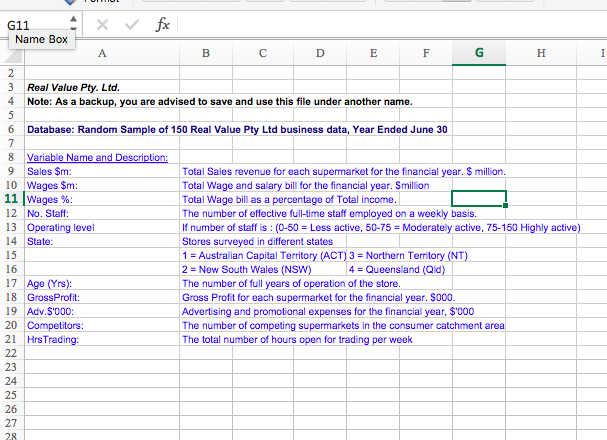Click the confirm checkmark icon in formula bar

(132, 25)
